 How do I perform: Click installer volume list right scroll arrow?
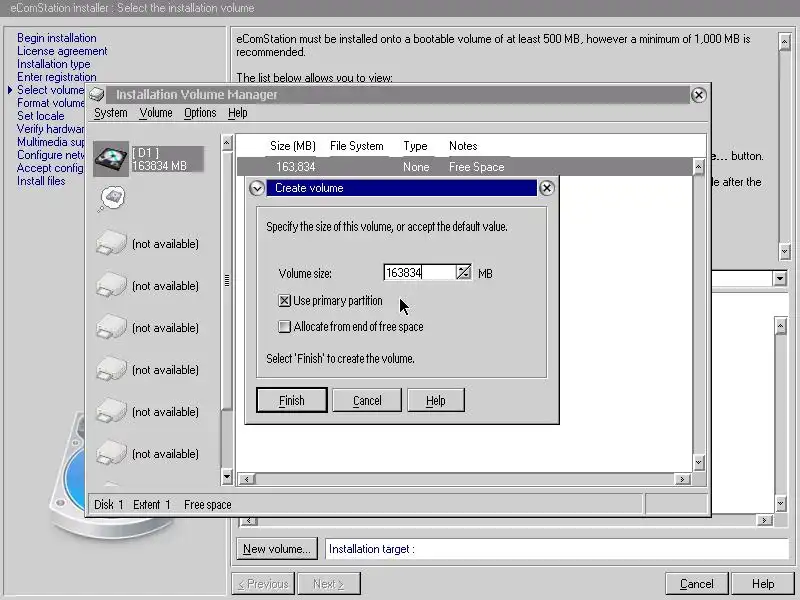coord(764,520)
